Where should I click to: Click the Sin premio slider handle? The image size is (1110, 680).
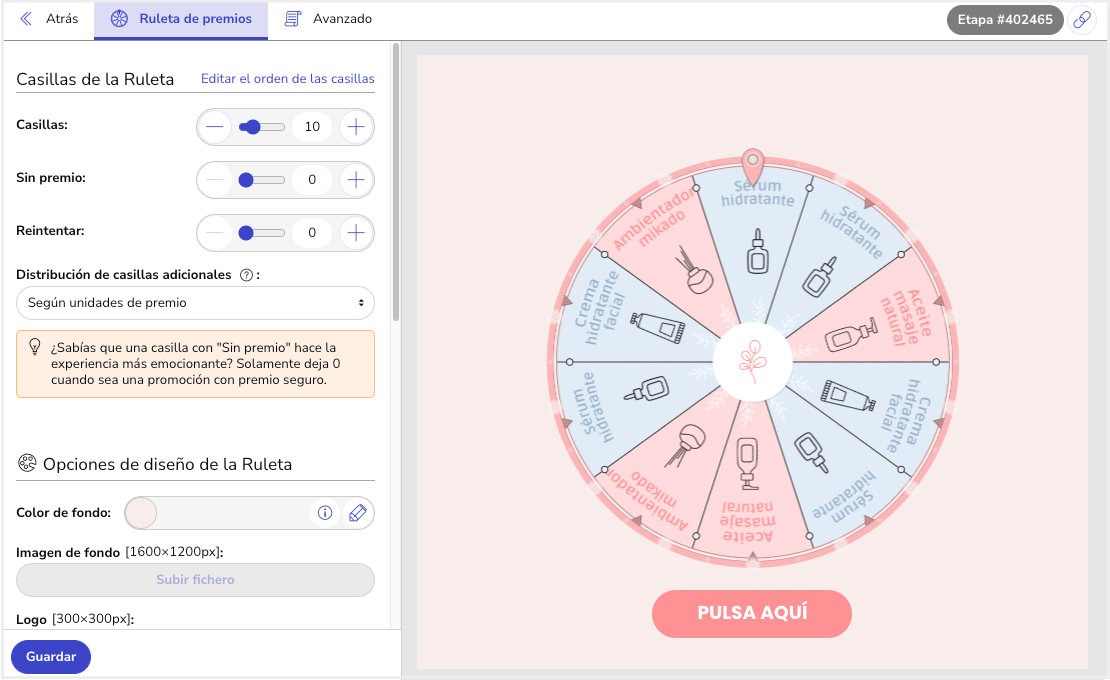(x=246, y=180)
